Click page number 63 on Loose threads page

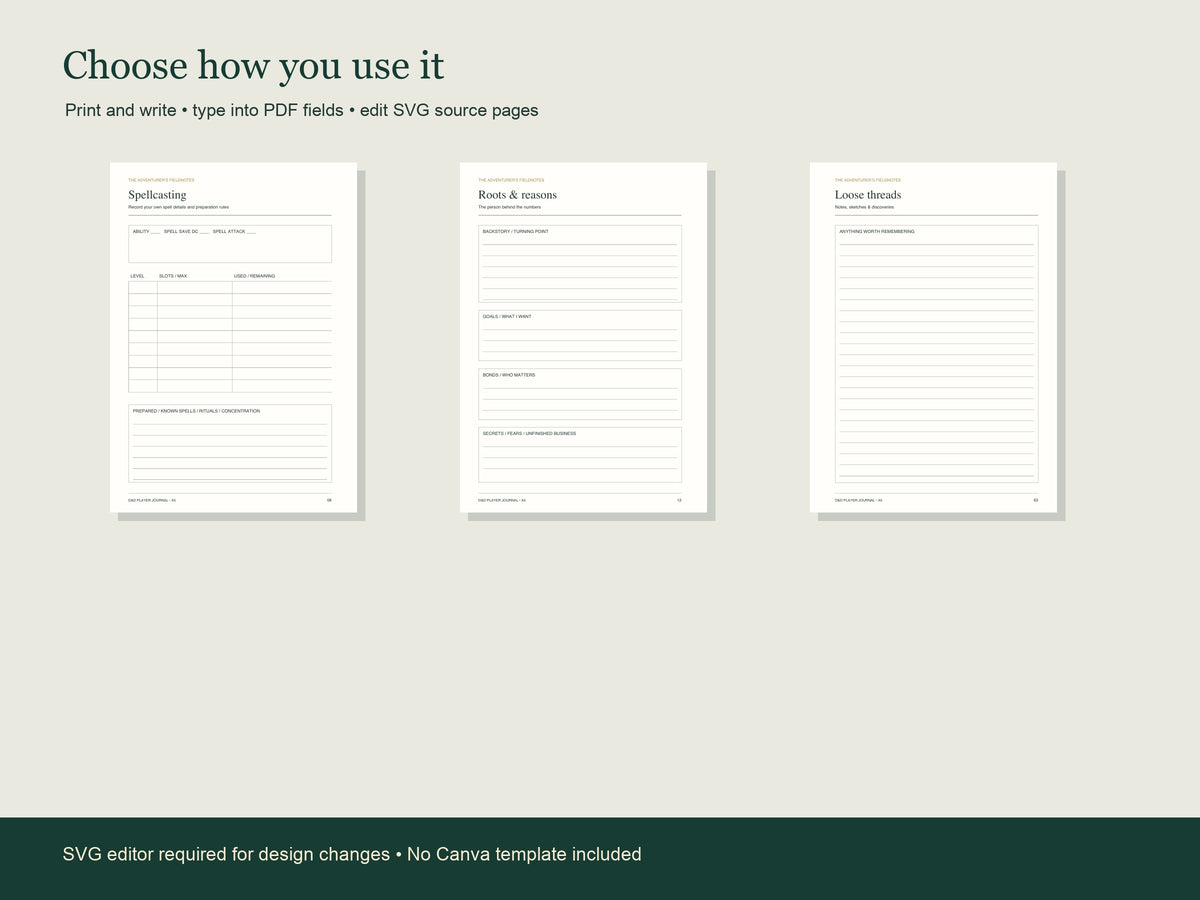(x=1036, y=500)
